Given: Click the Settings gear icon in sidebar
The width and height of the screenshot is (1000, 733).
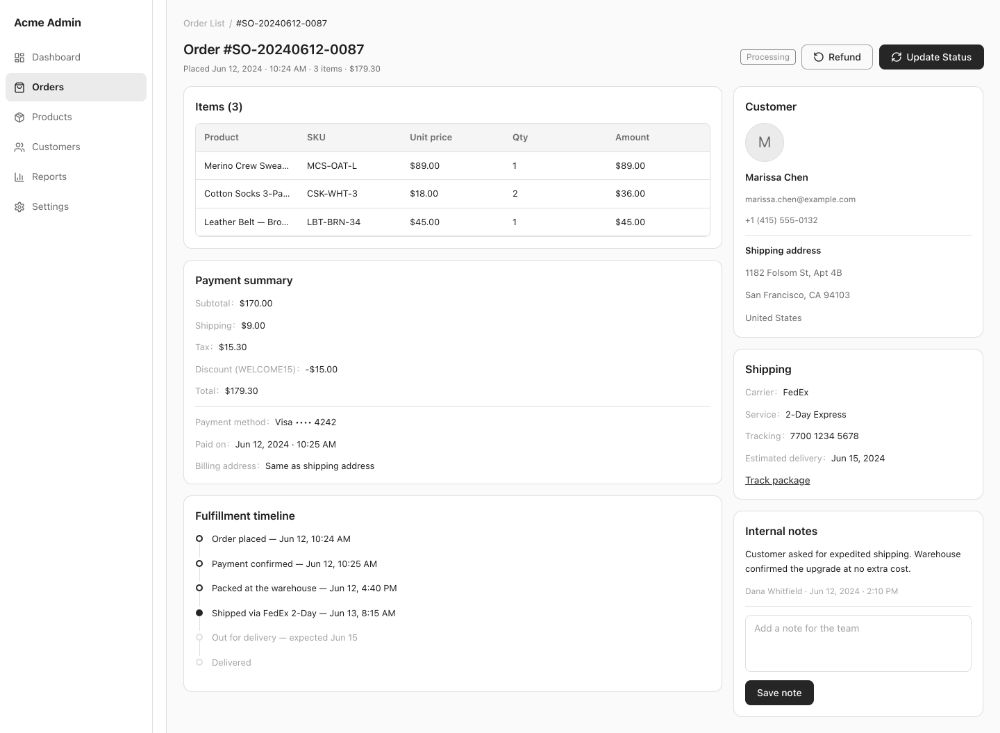Looking at the screenshot, I should pos(19,207).
